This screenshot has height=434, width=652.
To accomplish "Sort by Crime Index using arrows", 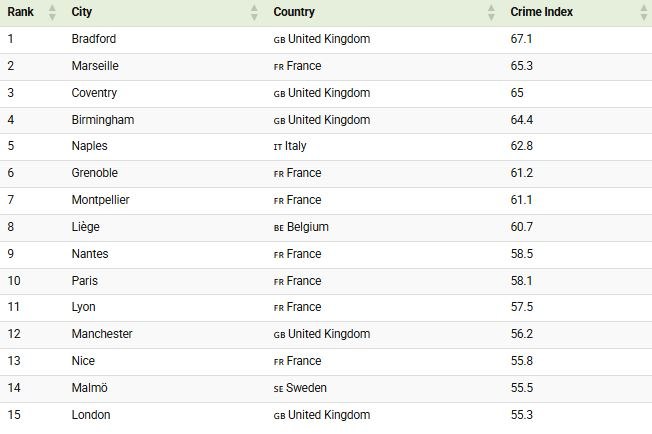I will 643,13.
